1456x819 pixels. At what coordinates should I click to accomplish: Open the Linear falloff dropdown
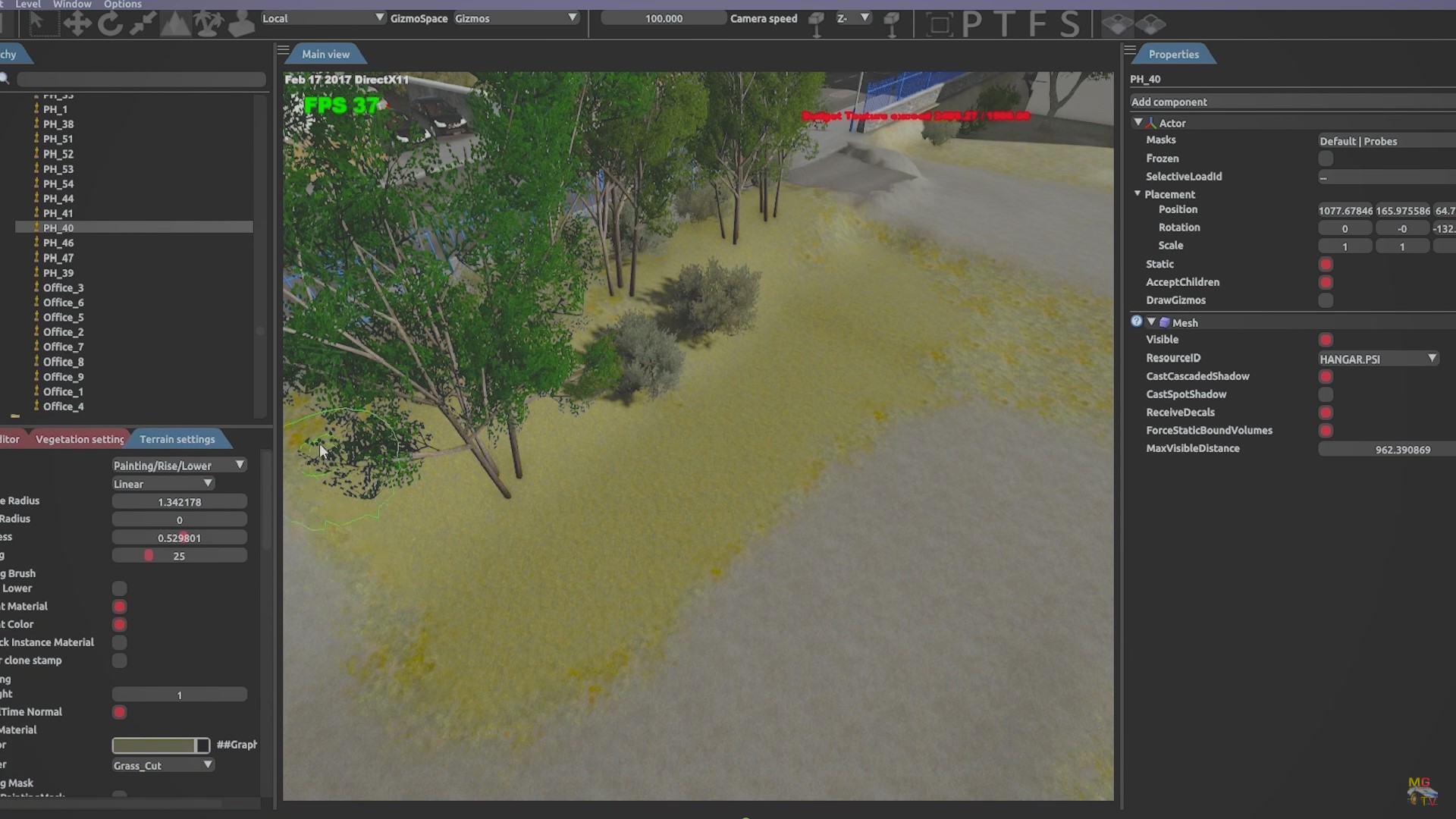[x=163, y=484]
